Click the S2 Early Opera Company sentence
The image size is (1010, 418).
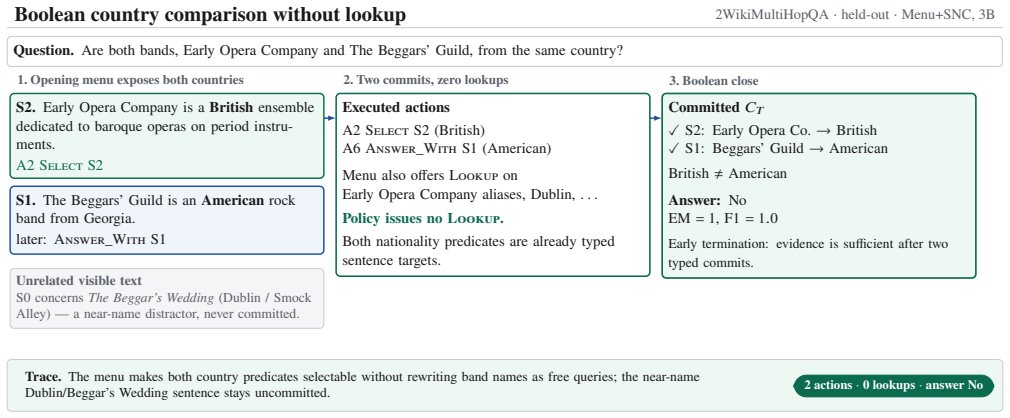167,127
